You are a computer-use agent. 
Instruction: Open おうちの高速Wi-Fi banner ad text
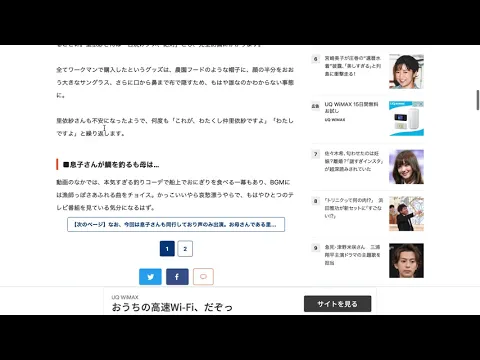[172, 307]
